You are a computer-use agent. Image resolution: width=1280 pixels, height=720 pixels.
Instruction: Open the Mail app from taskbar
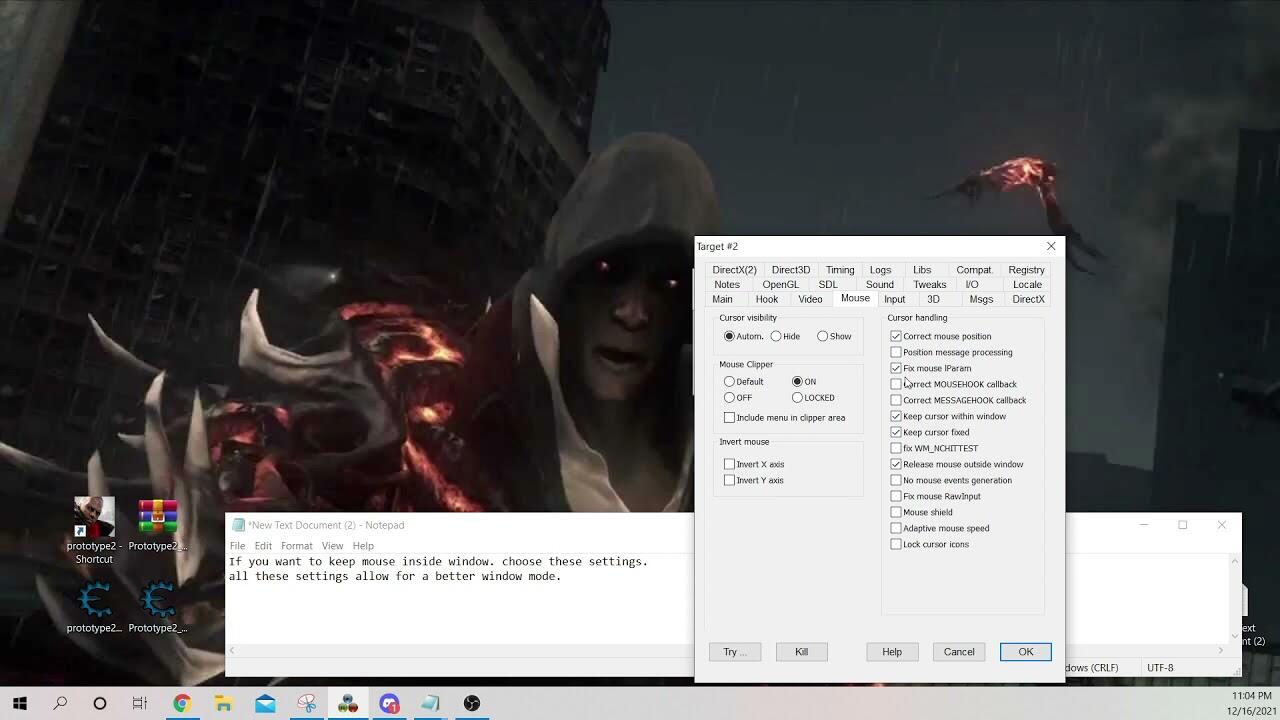click(265, 704)
